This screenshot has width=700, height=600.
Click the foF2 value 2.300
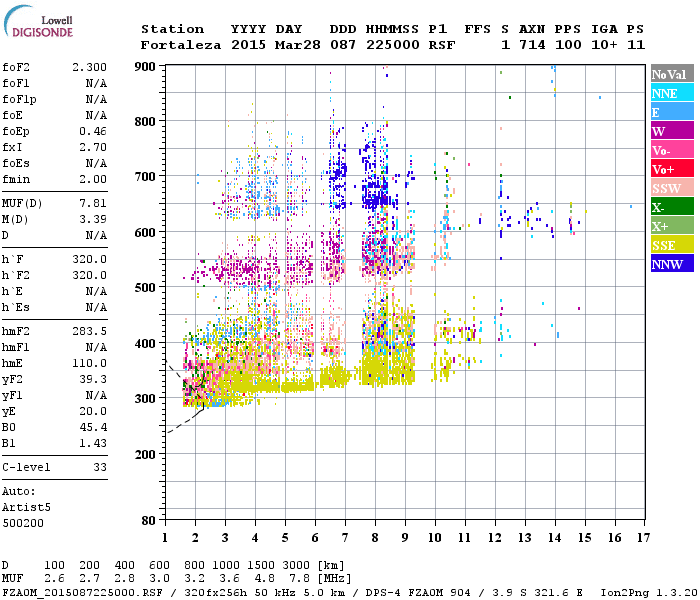tap(90, 67)
